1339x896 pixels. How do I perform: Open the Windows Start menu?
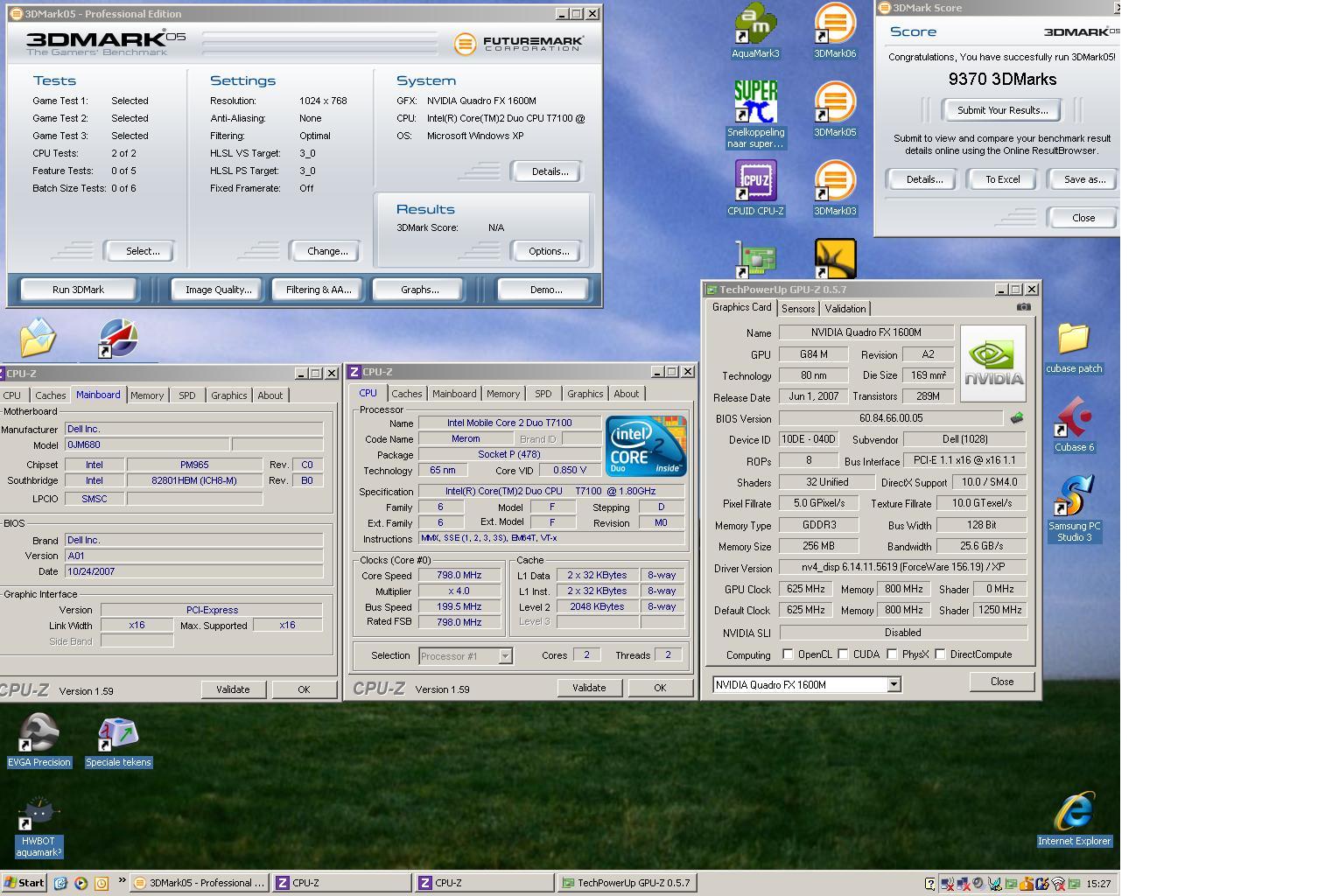(x=24, y=883)
